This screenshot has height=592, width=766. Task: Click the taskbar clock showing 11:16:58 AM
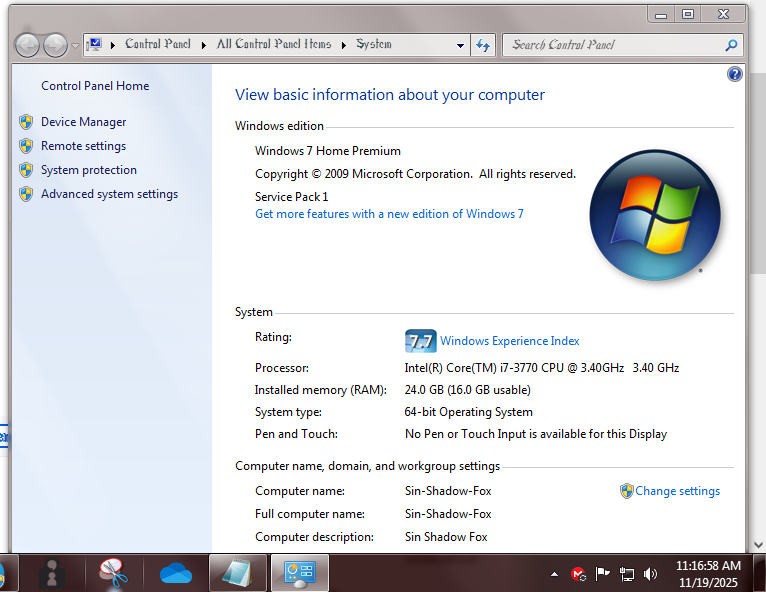708,574
